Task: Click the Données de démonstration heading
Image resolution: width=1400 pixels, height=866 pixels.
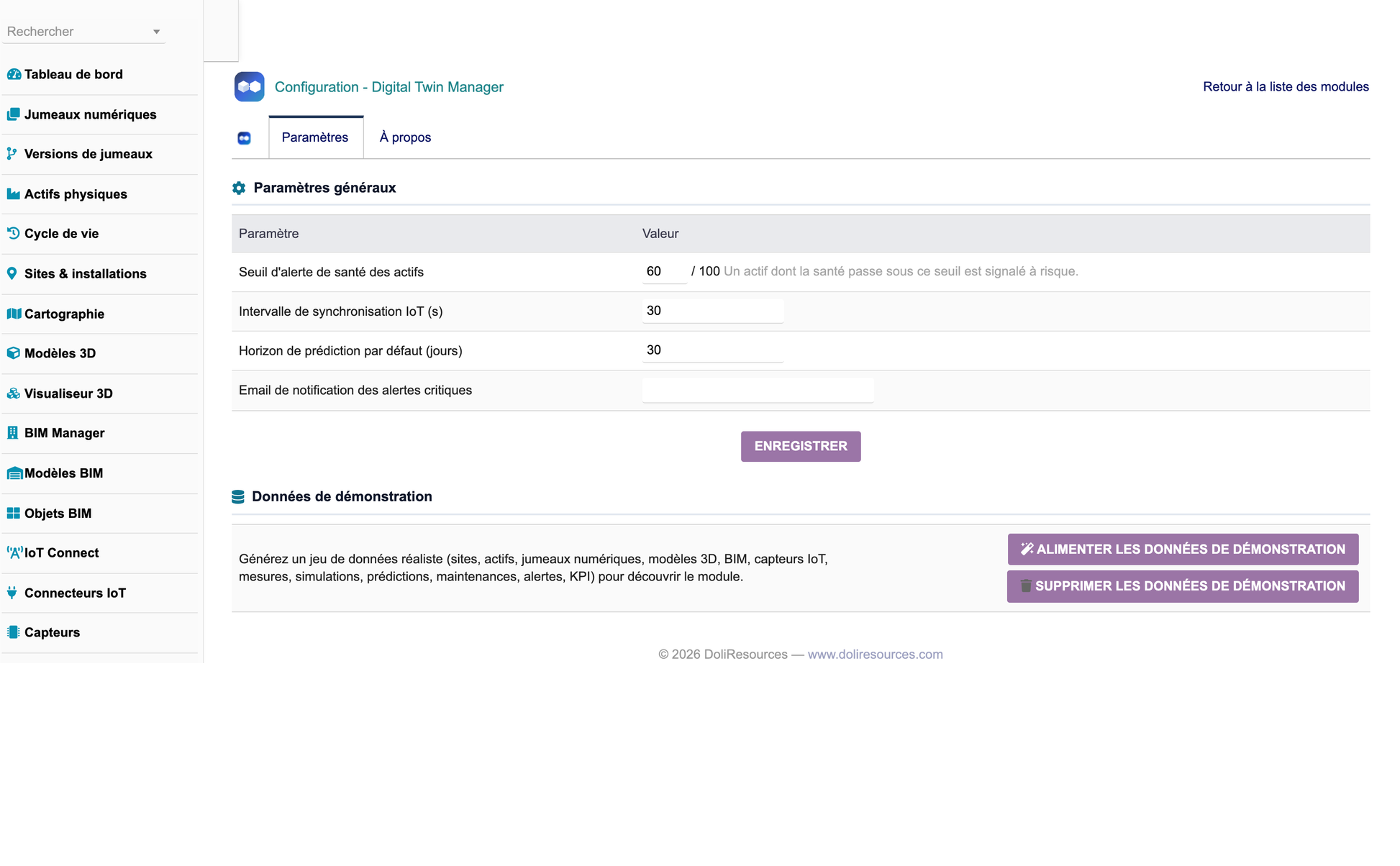Action: (x=342, y=497)
